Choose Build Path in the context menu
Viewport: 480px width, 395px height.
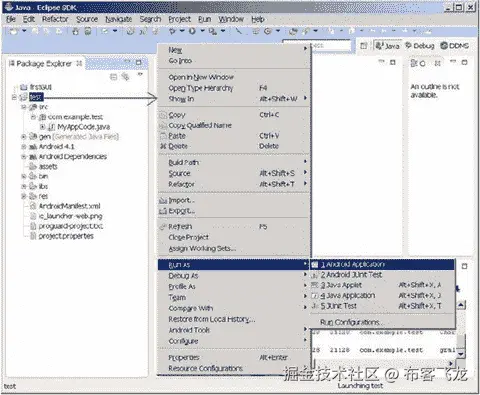[x=233, y=163]
